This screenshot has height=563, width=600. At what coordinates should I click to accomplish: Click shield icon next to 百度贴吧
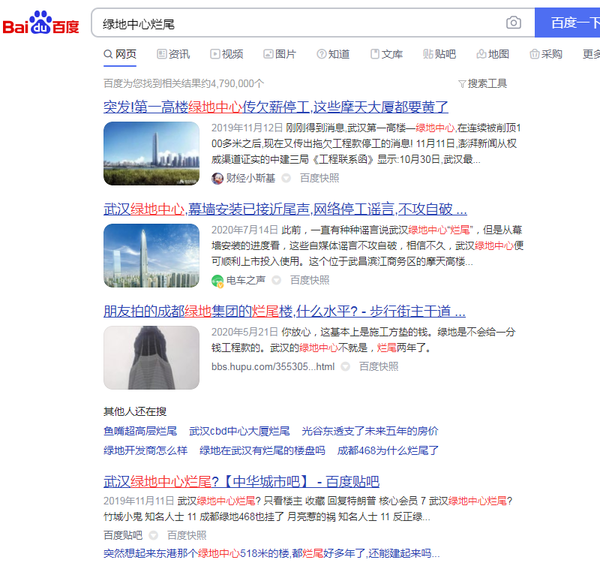(153, 535)
